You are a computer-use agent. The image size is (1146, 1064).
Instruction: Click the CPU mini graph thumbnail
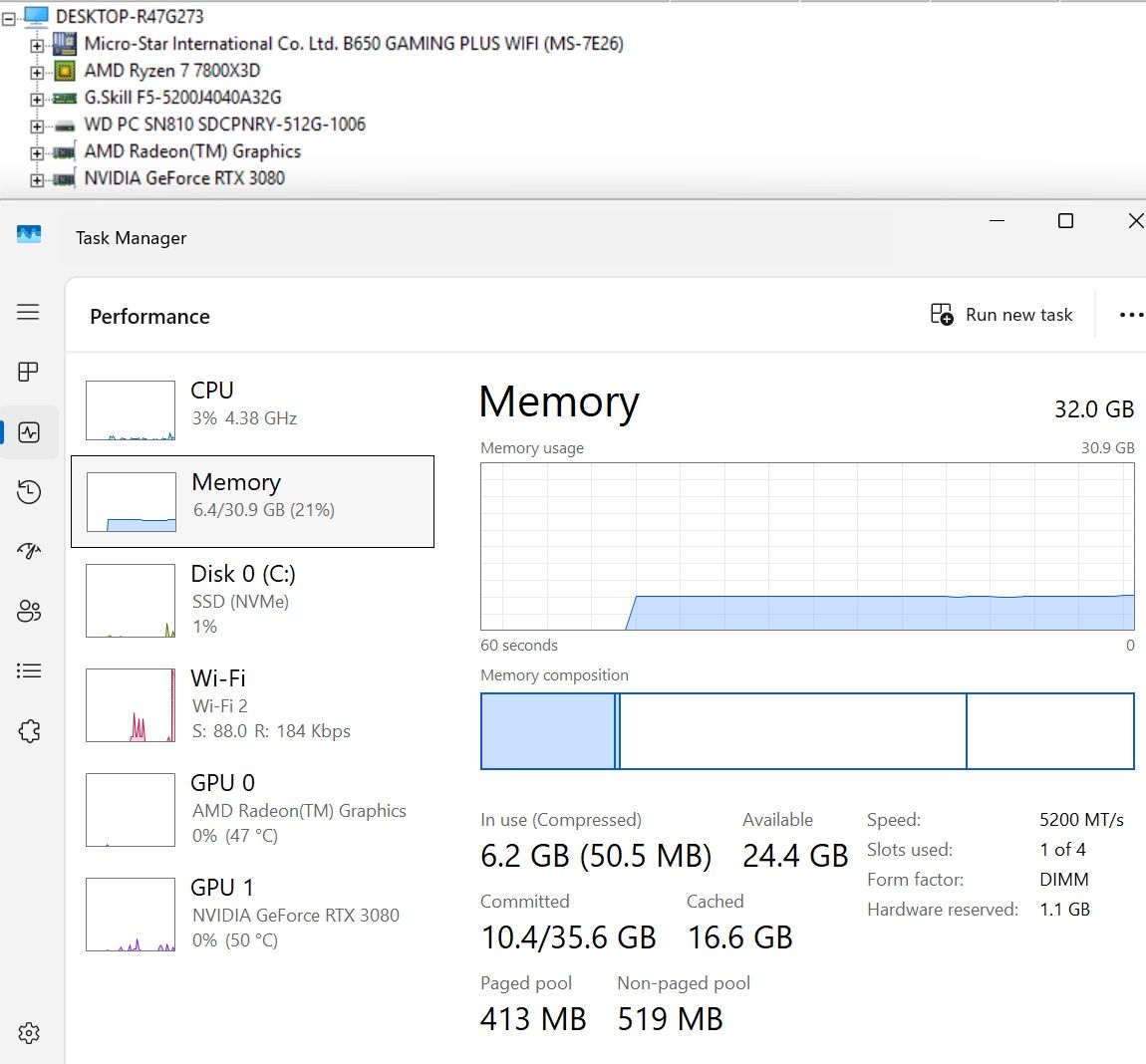[131, 410]
